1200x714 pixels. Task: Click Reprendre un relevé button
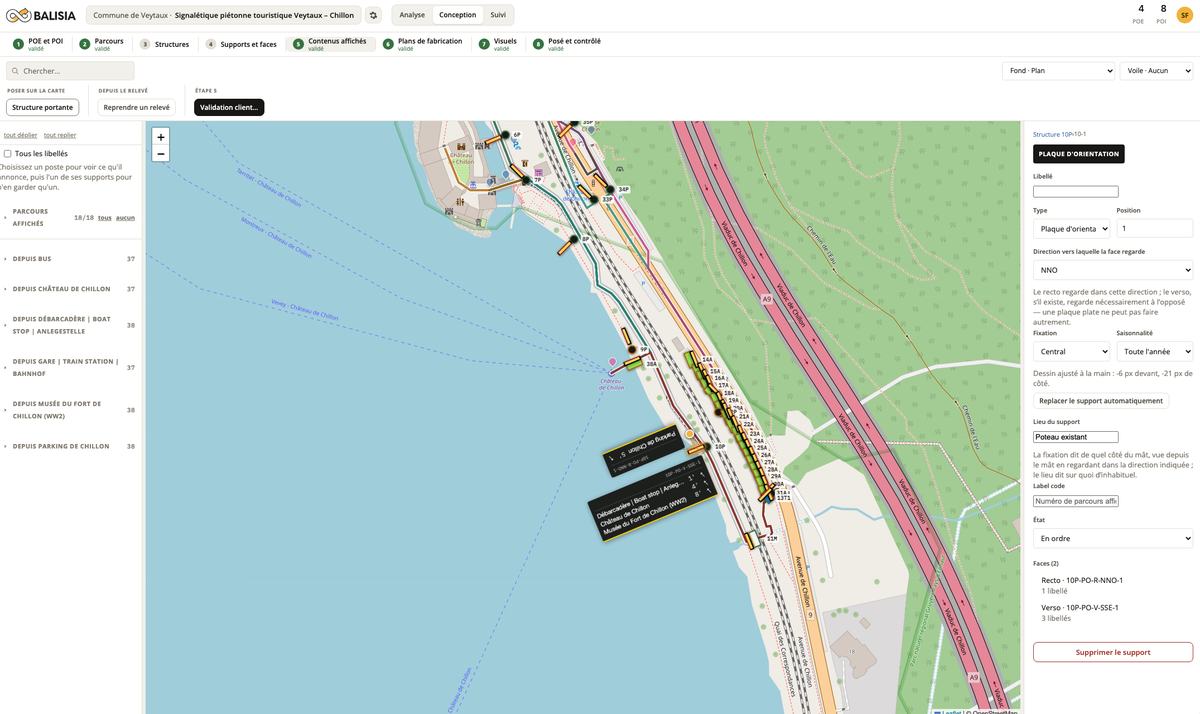[137, 107]
